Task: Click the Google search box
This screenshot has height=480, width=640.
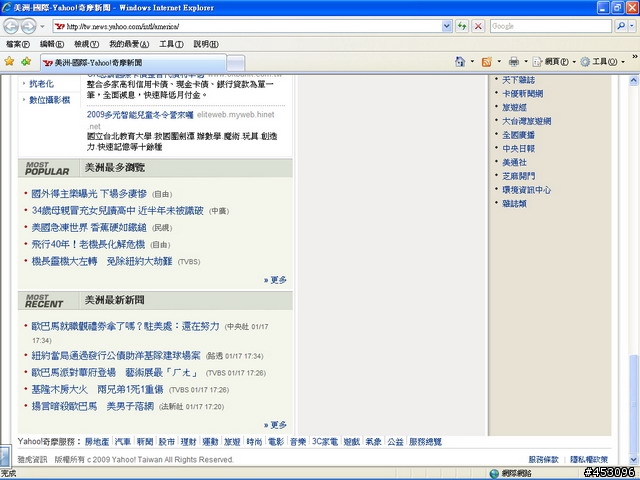Action: tap(551, 26)
